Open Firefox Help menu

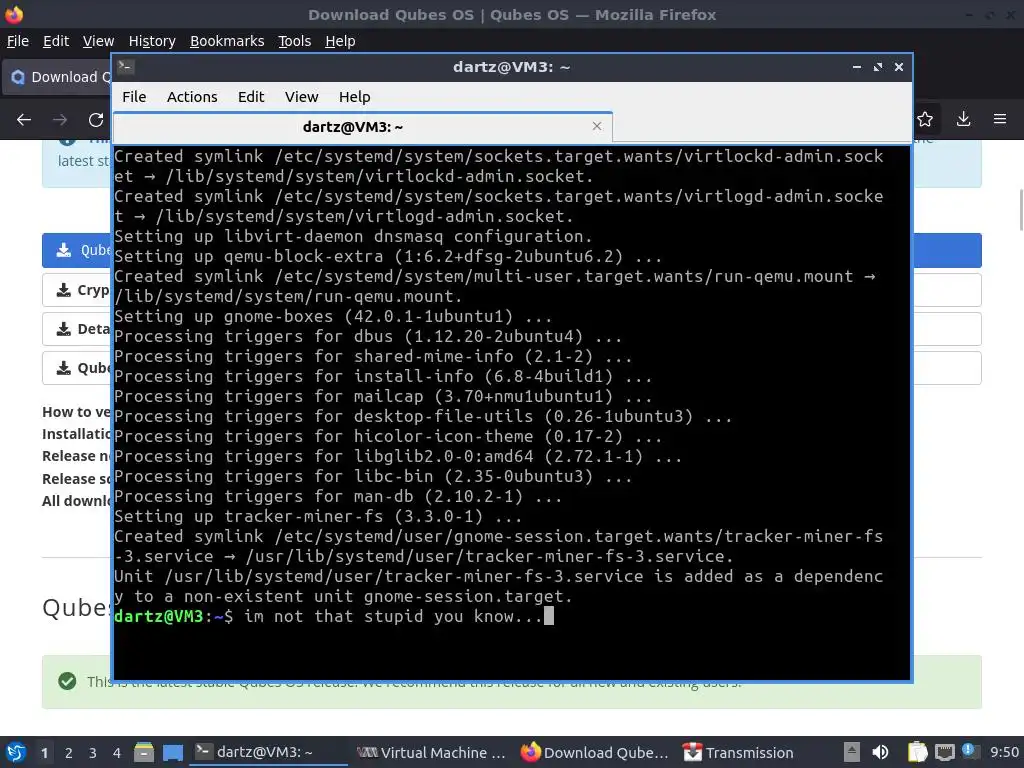pos(340,41)
